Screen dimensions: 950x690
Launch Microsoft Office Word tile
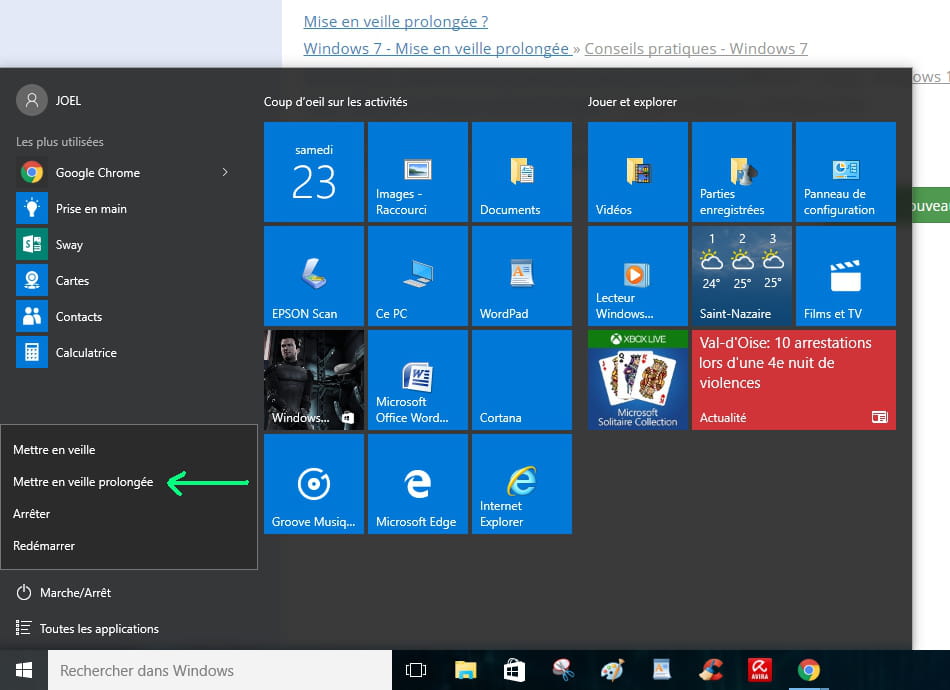point(417,380)
